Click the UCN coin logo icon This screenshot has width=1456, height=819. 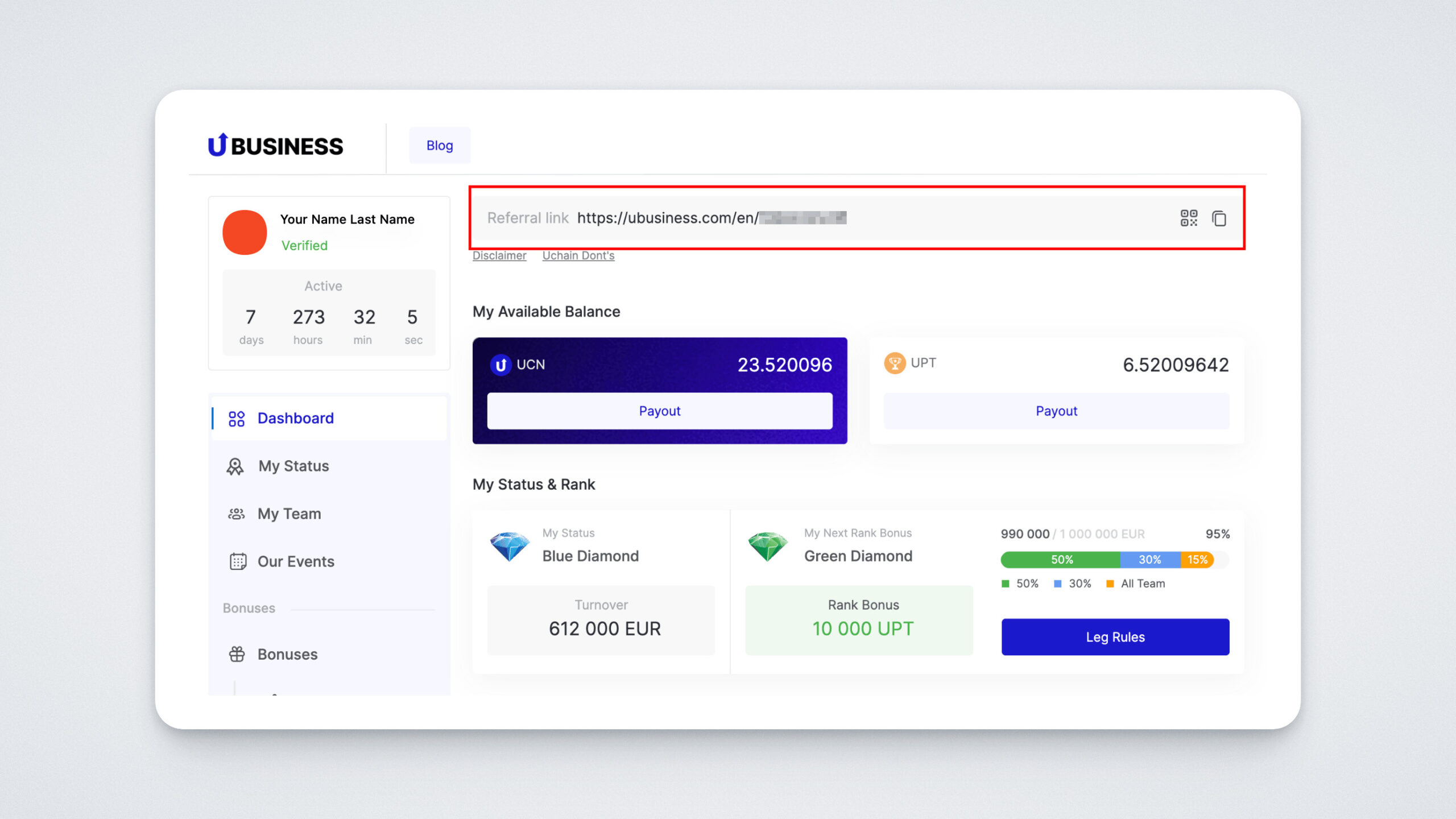pos(500,365)
